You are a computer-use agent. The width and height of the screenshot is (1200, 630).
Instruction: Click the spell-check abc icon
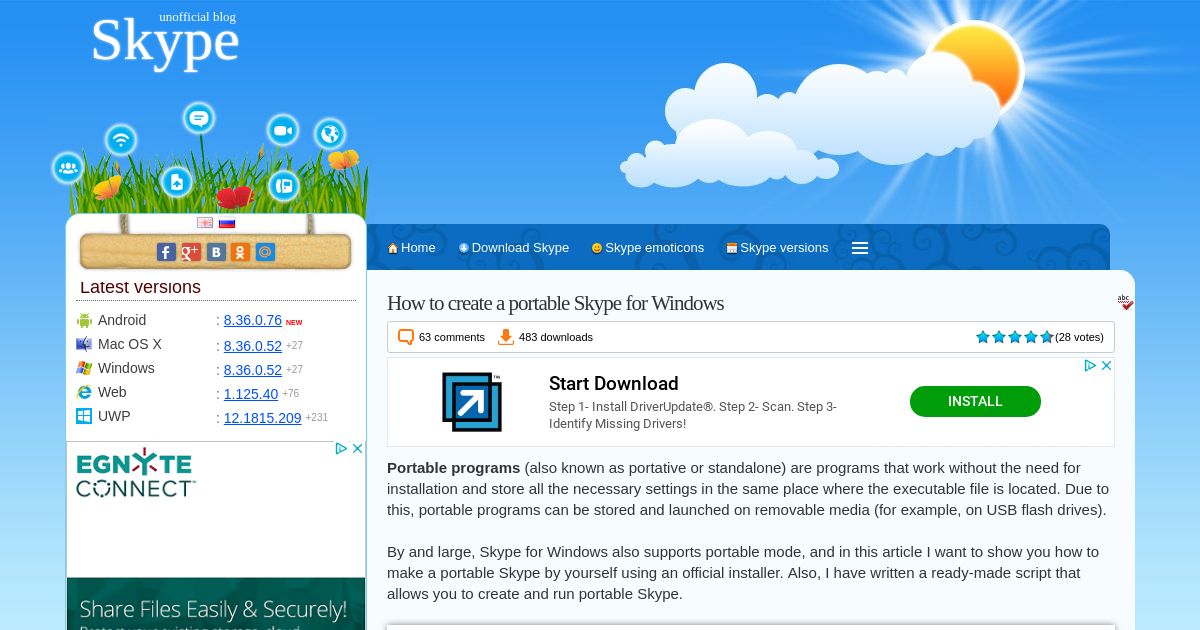[1125, 302]
